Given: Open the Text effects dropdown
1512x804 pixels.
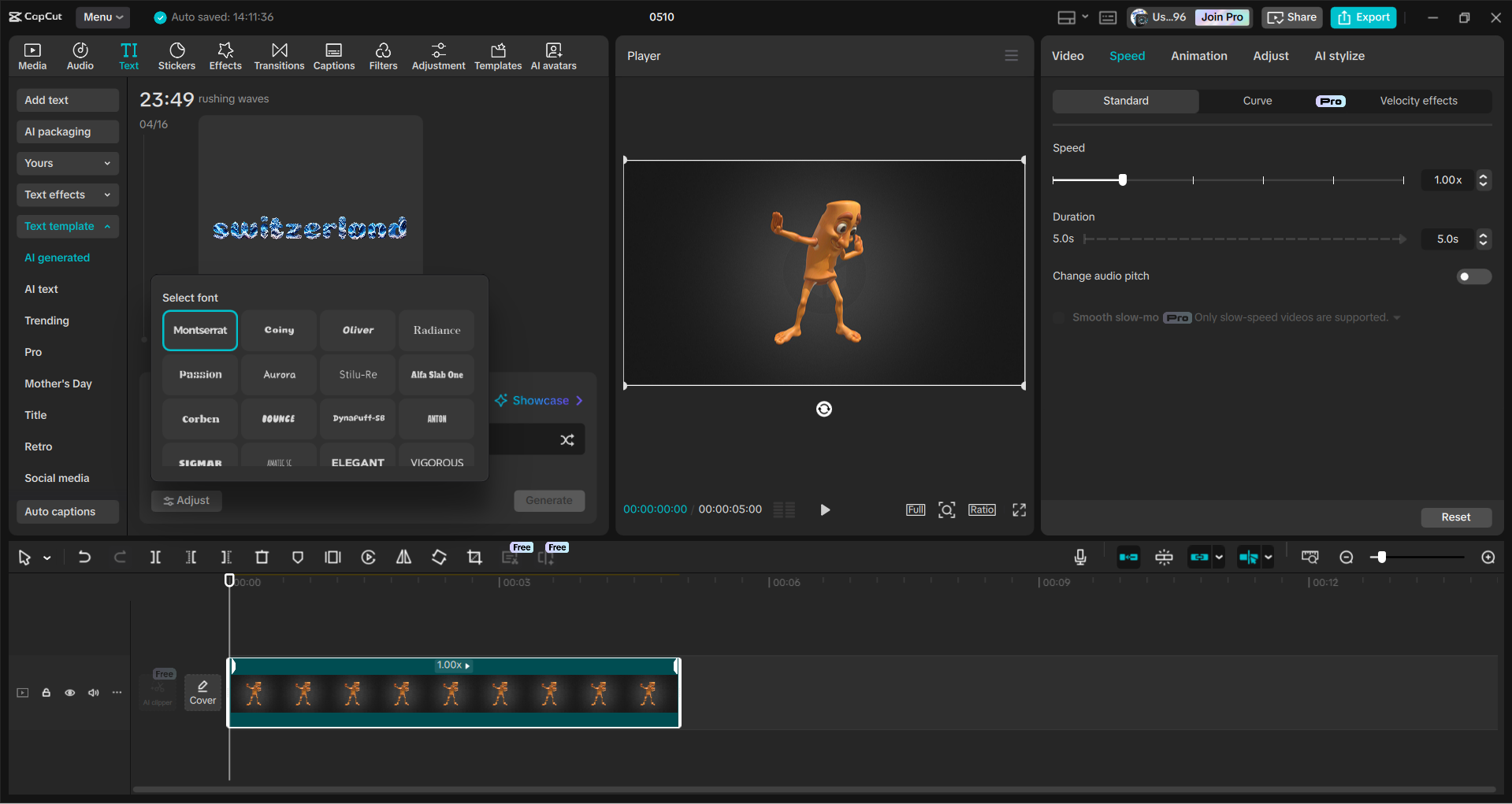Looking at the screenshot, I should click(67, 195).
